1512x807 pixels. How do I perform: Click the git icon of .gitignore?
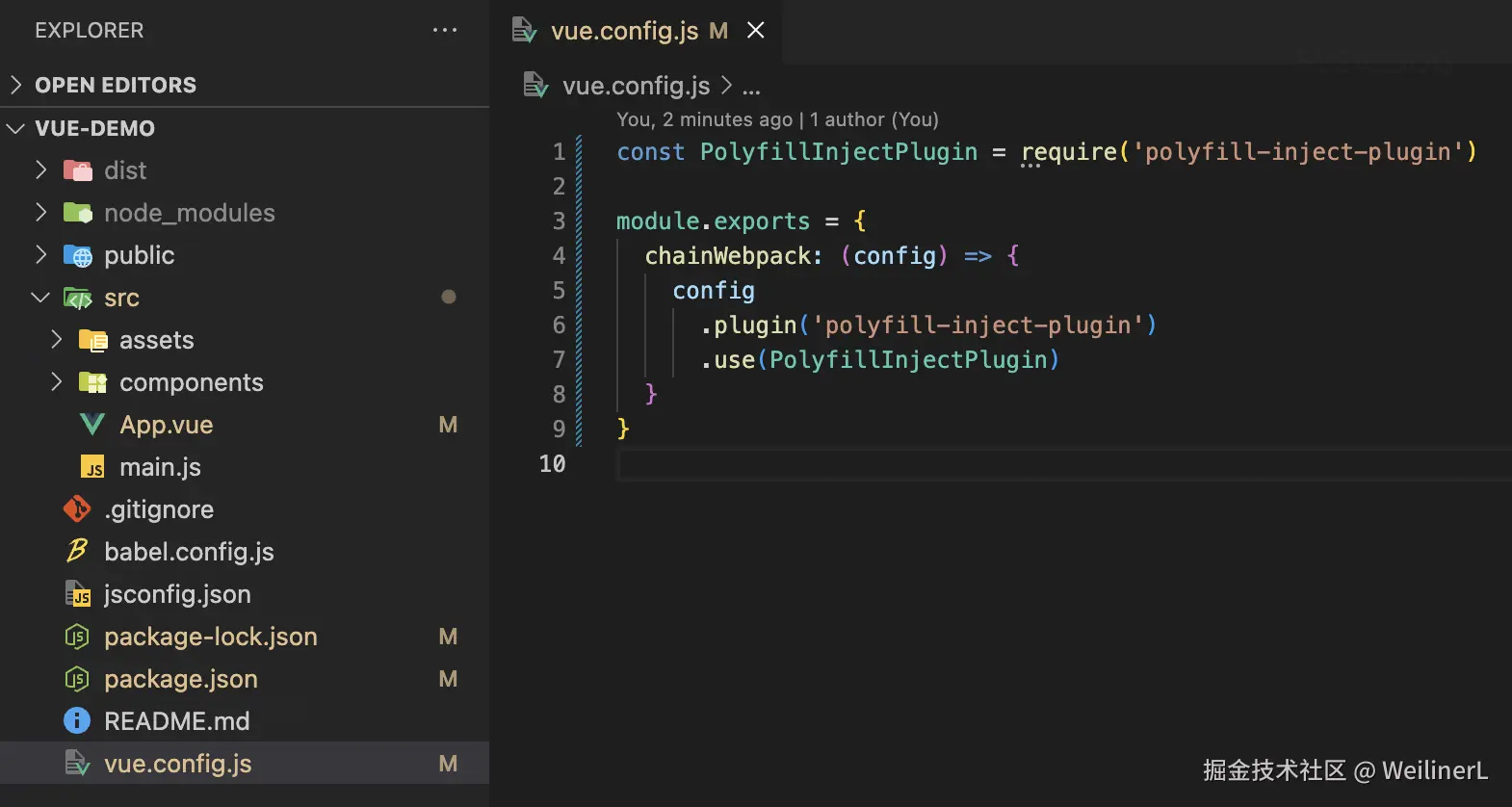coord(77,509)
